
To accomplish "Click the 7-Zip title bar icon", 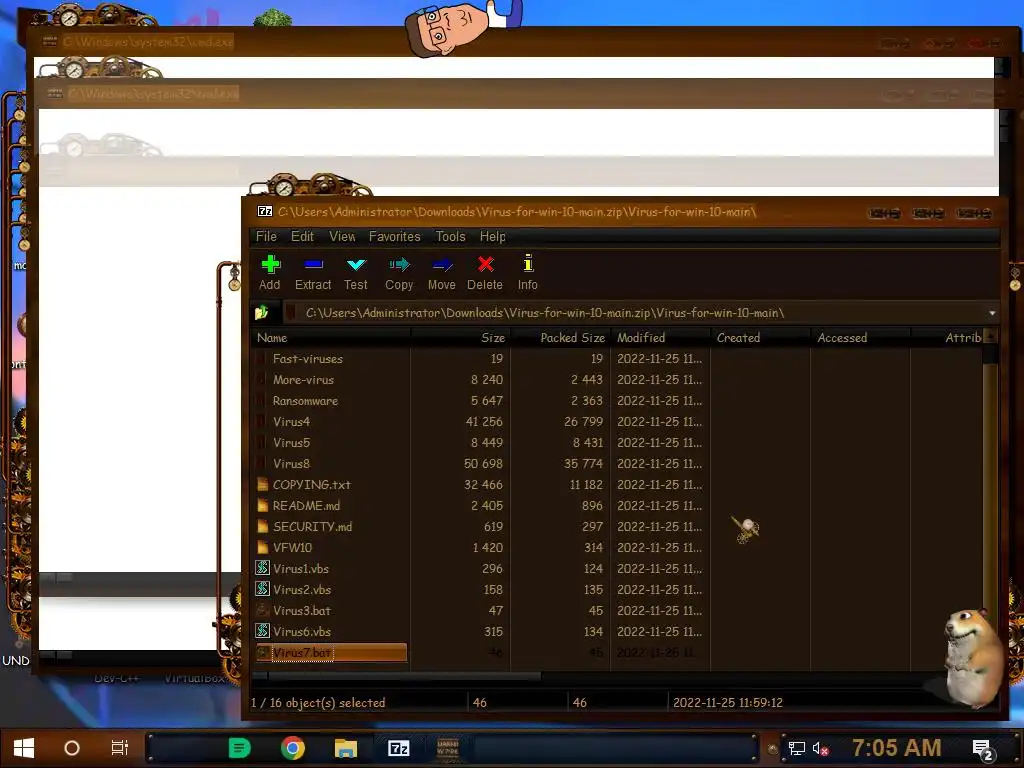I will point(264,211).
